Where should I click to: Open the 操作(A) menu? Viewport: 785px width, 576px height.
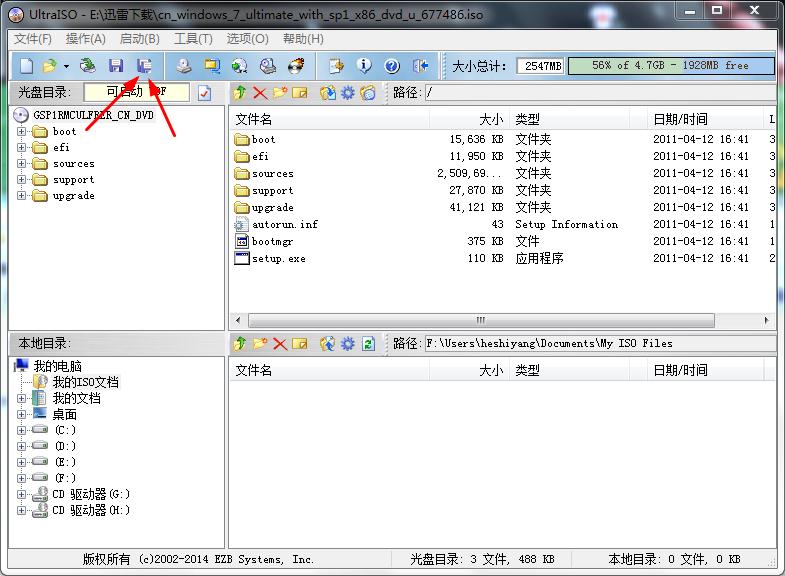point(86,39)
